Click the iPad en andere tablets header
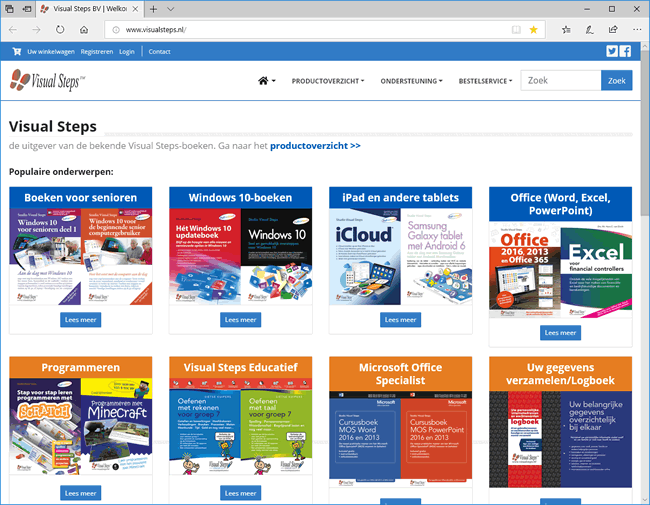This screenshot has height=505, width=650. point(400,198)
